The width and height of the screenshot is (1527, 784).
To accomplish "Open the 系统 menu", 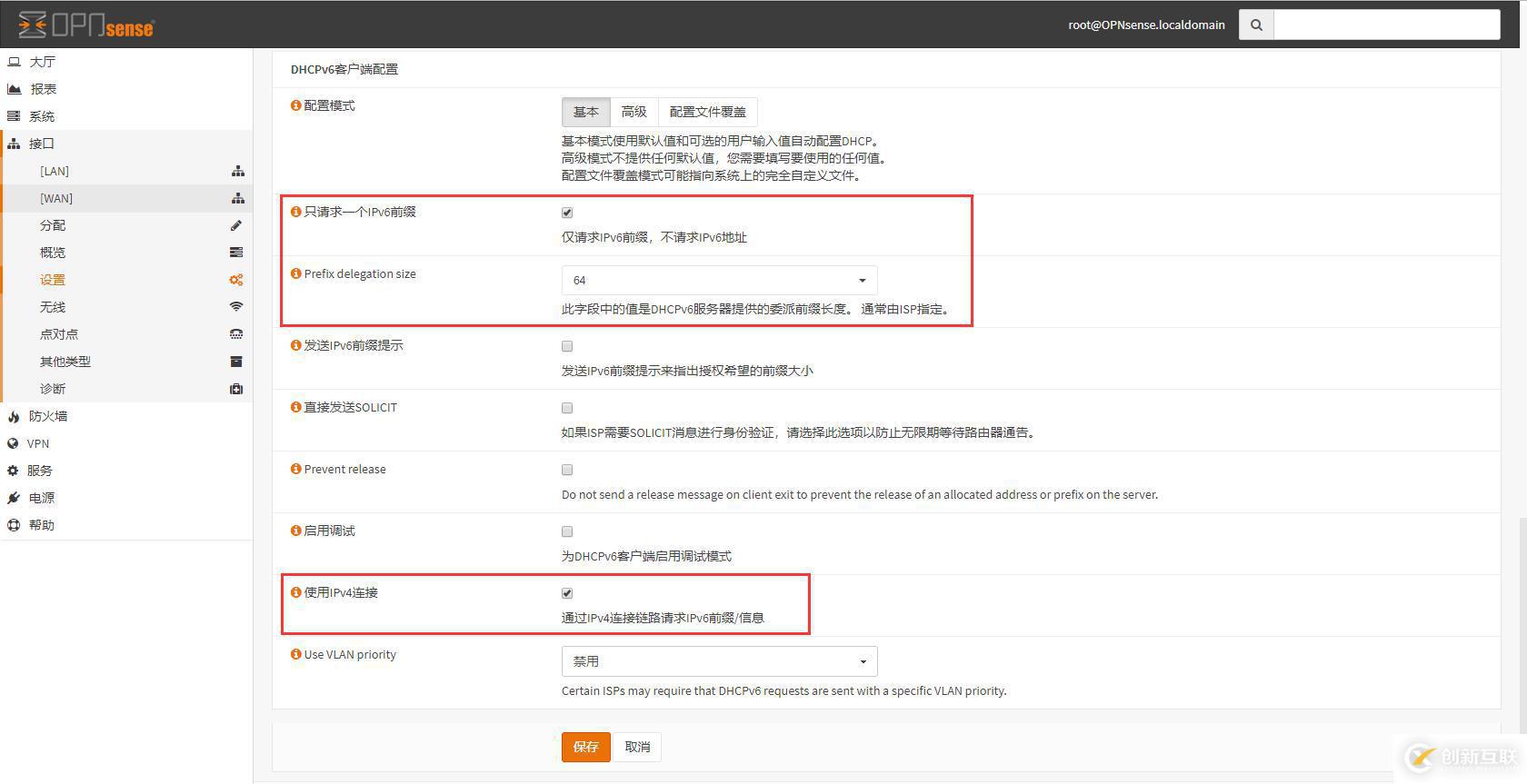I will tap(42, 116).
